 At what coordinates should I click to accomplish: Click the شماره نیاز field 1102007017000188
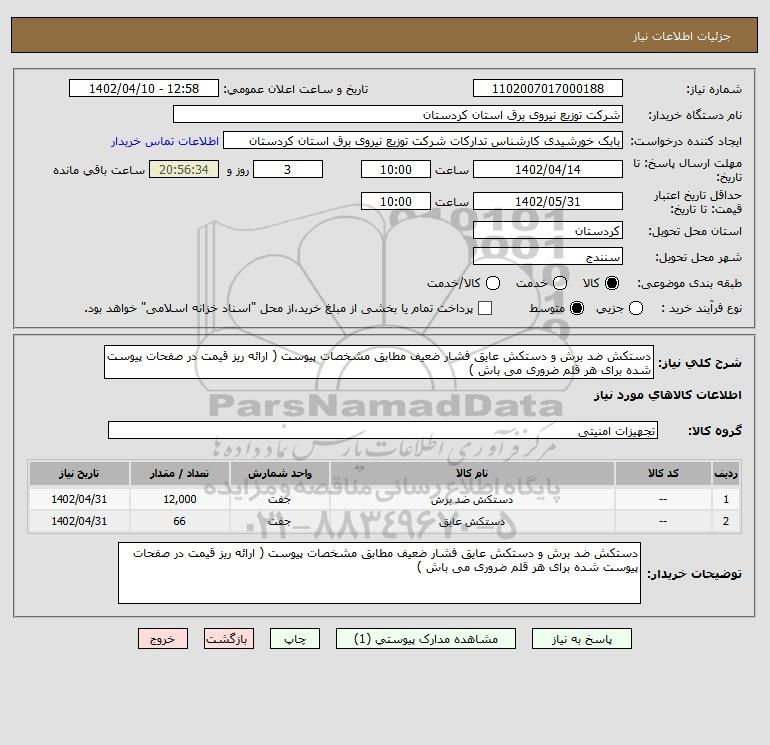point(548,88)
